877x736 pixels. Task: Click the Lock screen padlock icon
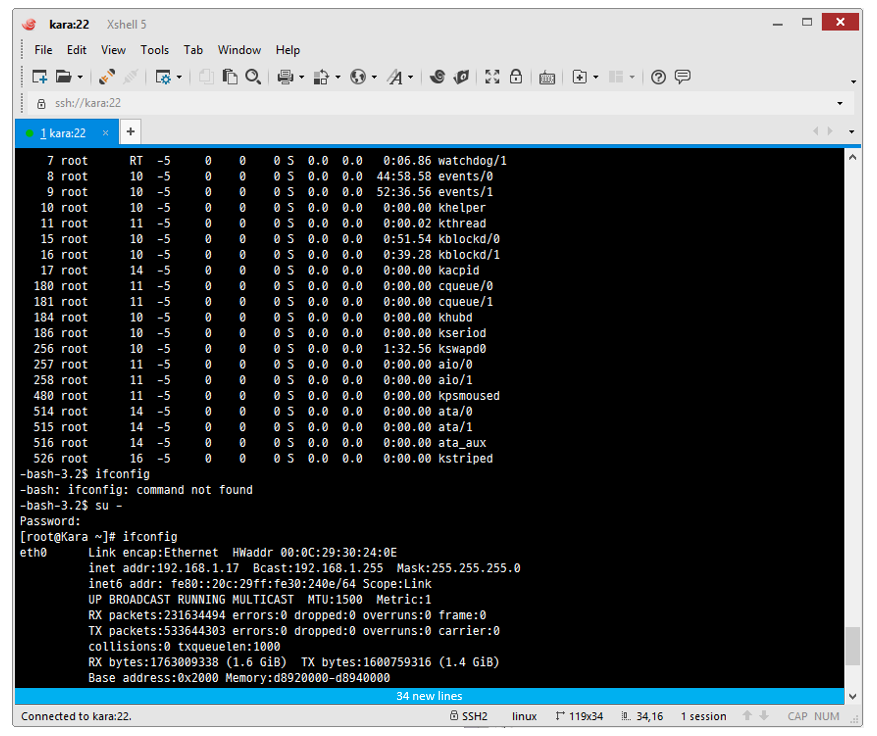tap(516, 77)
